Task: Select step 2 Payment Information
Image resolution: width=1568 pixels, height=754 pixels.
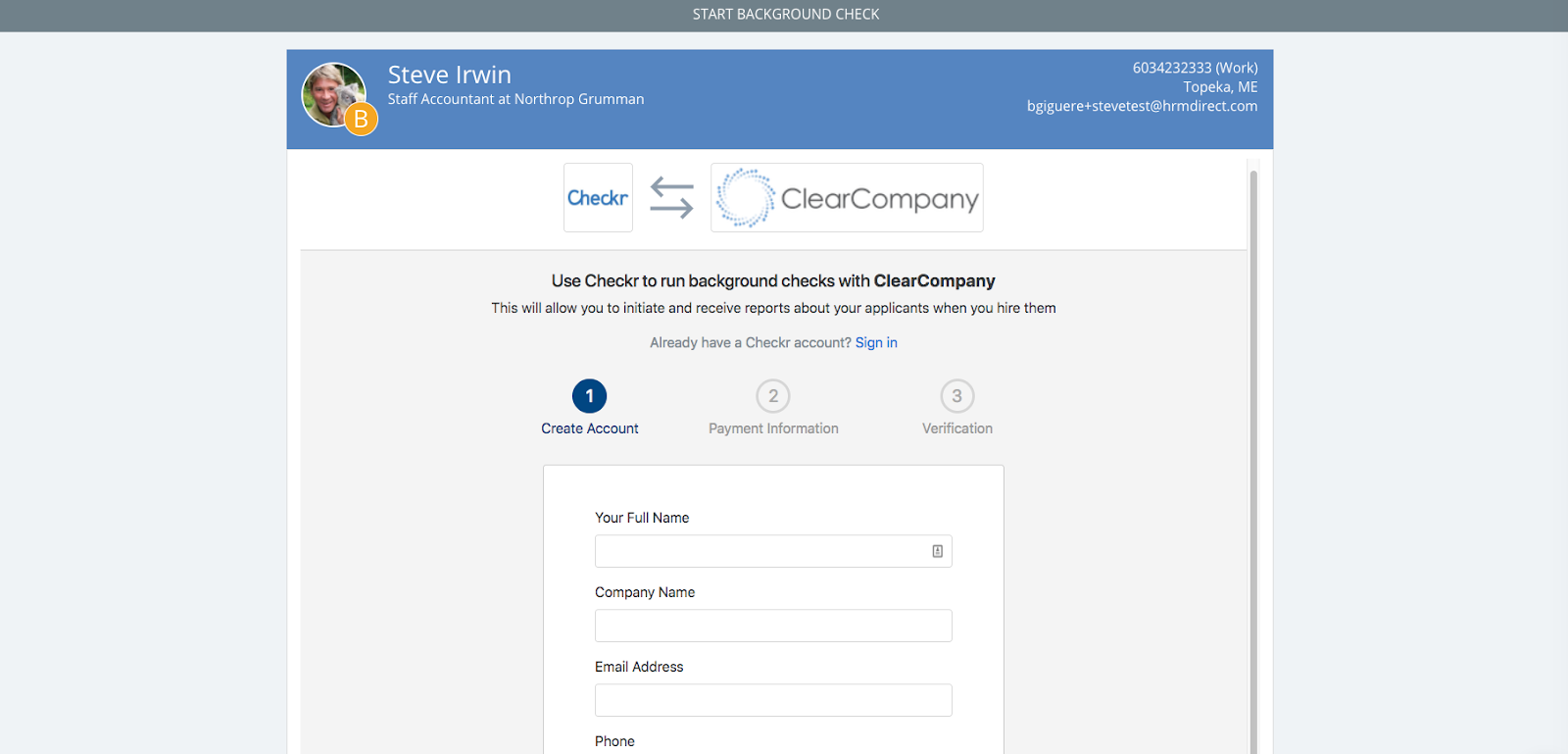Action: [x=773, y=408]
